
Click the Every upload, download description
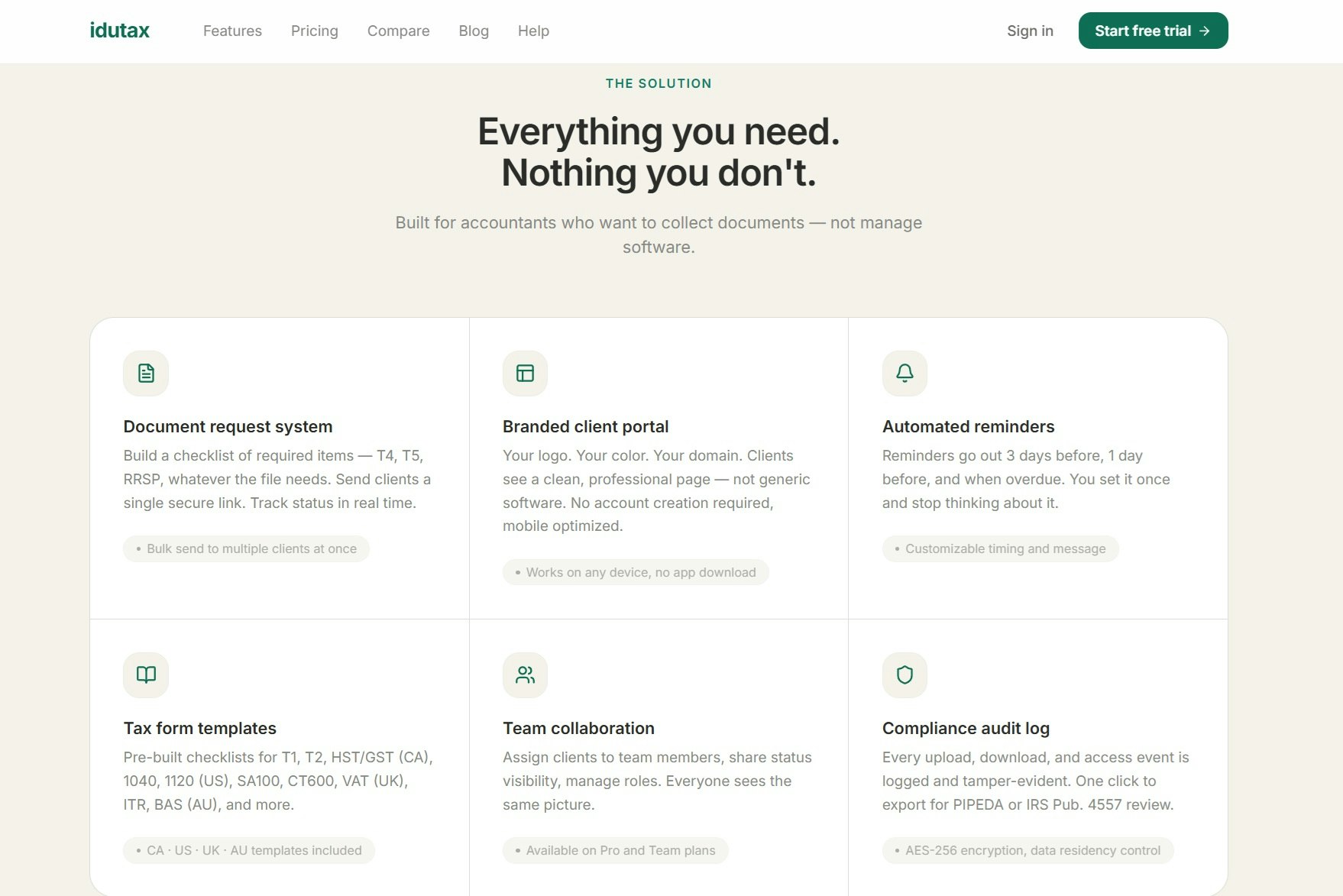(1035, 781)
